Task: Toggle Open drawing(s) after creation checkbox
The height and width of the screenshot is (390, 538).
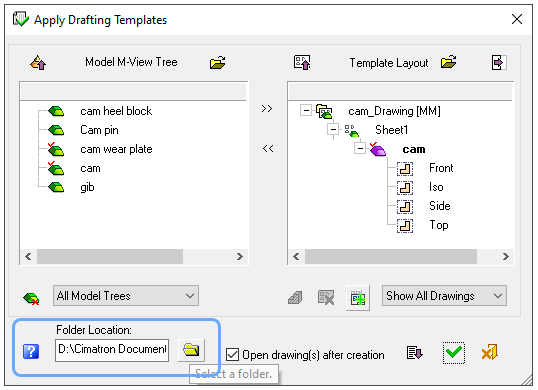Action: 232,355
